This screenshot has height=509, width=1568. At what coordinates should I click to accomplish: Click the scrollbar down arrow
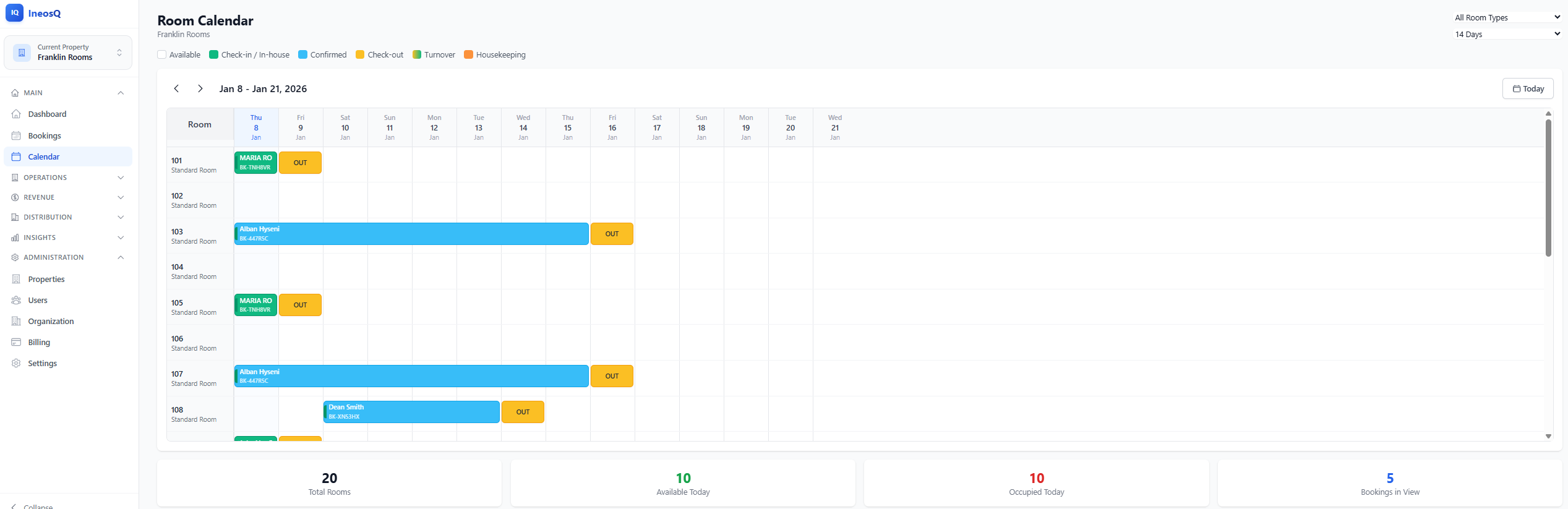pyautogui.click(x=1549, y=436)
